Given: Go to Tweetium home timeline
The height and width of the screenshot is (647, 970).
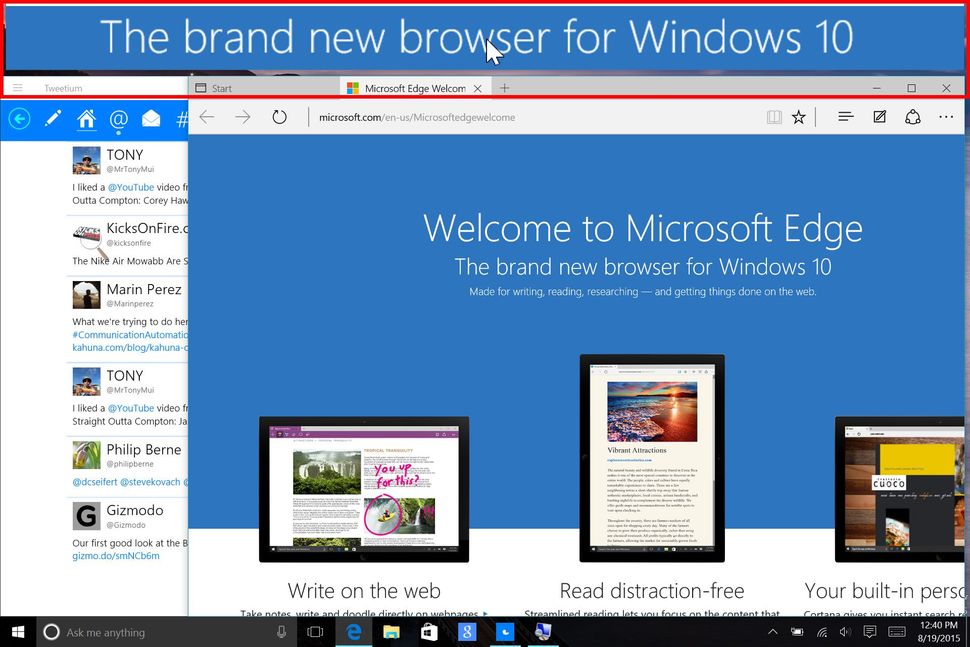Looking at the screenshot, I should [87, 117].
